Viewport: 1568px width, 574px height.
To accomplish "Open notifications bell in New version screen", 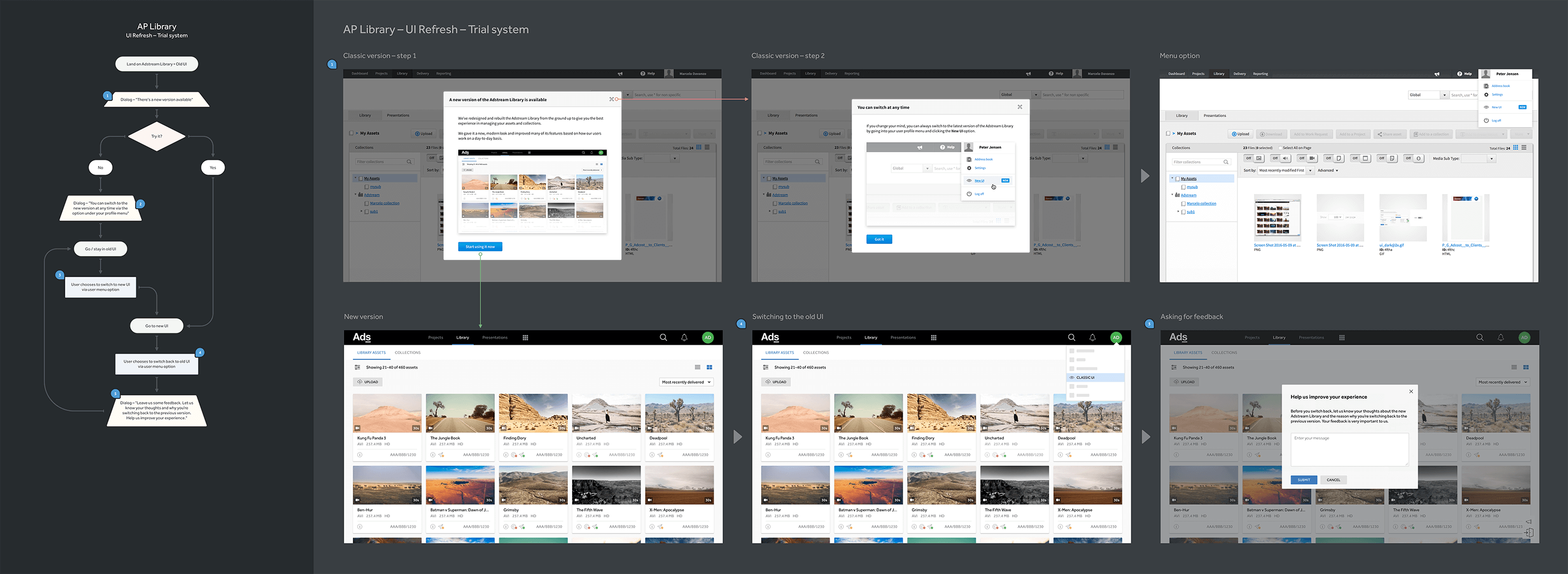I will point(684,337).
